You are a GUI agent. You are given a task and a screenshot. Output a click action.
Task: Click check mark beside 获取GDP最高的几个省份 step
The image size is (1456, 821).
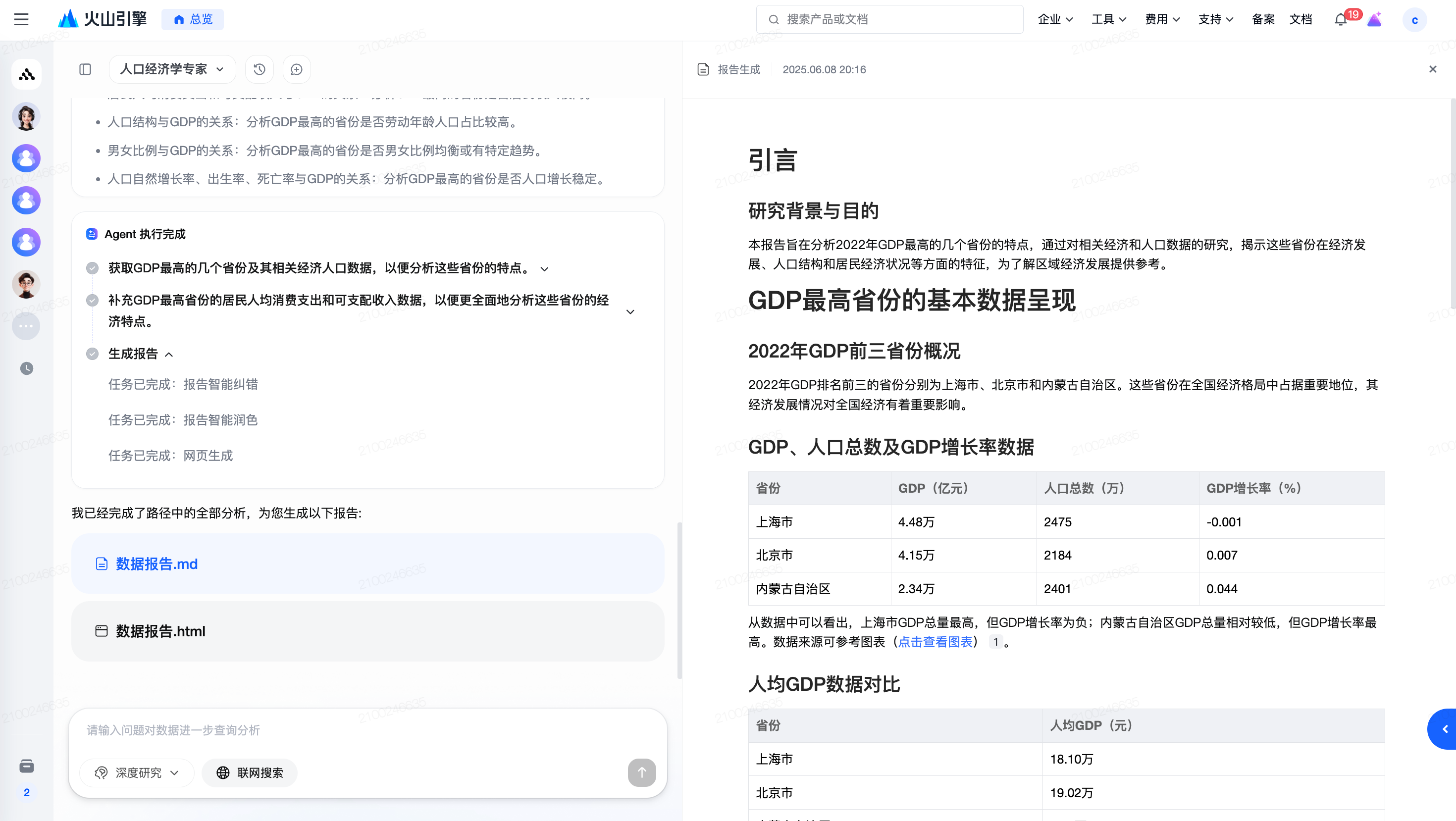coord(92,268)
